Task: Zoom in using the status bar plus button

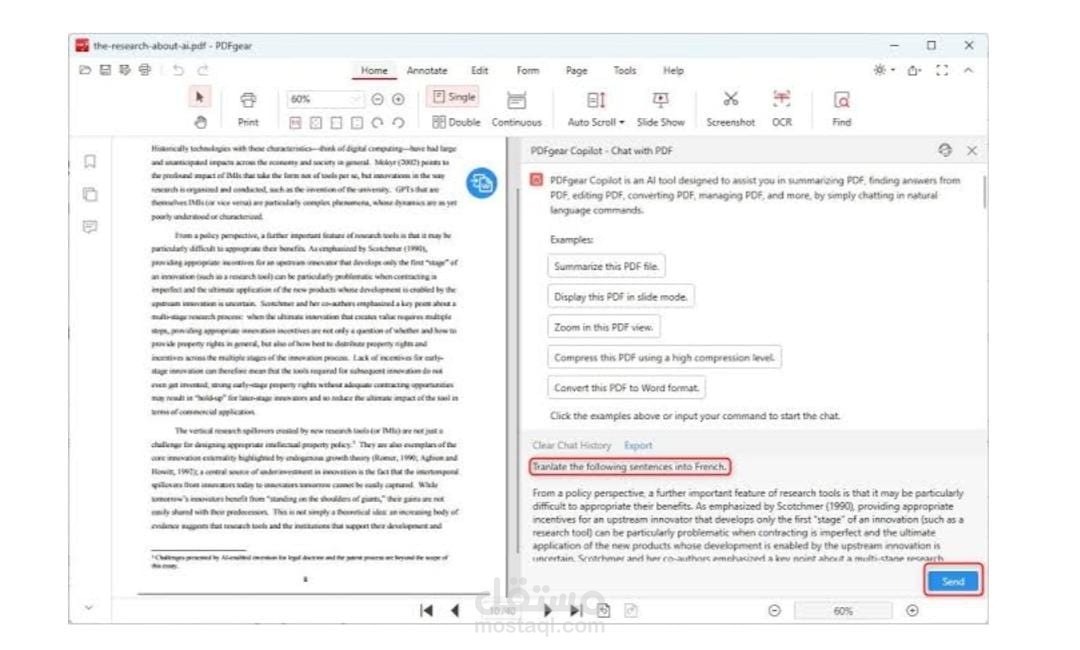Action: (x=912, y=610)
